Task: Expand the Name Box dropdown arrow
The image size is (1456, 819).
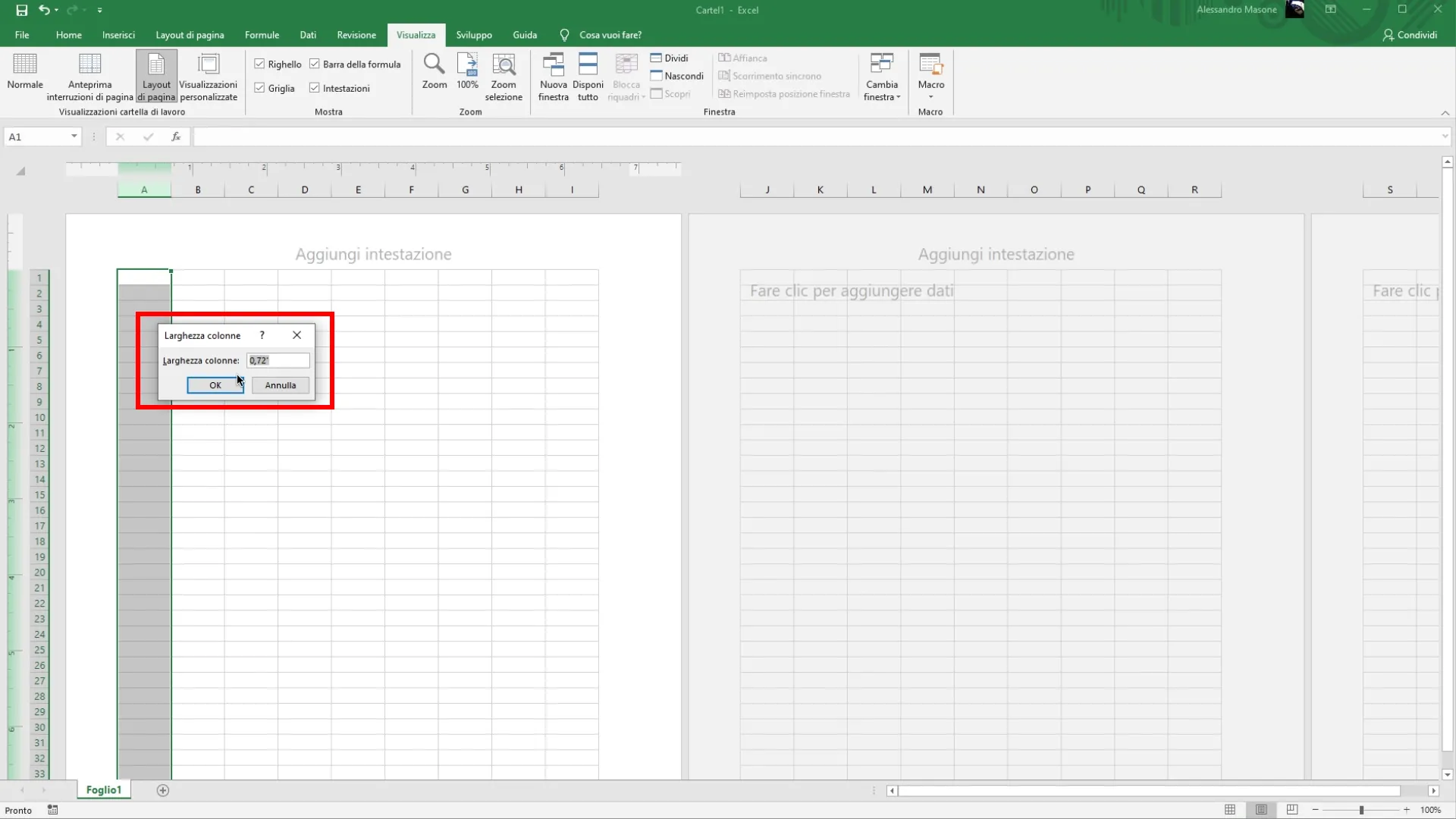Action: pos(74,136)
